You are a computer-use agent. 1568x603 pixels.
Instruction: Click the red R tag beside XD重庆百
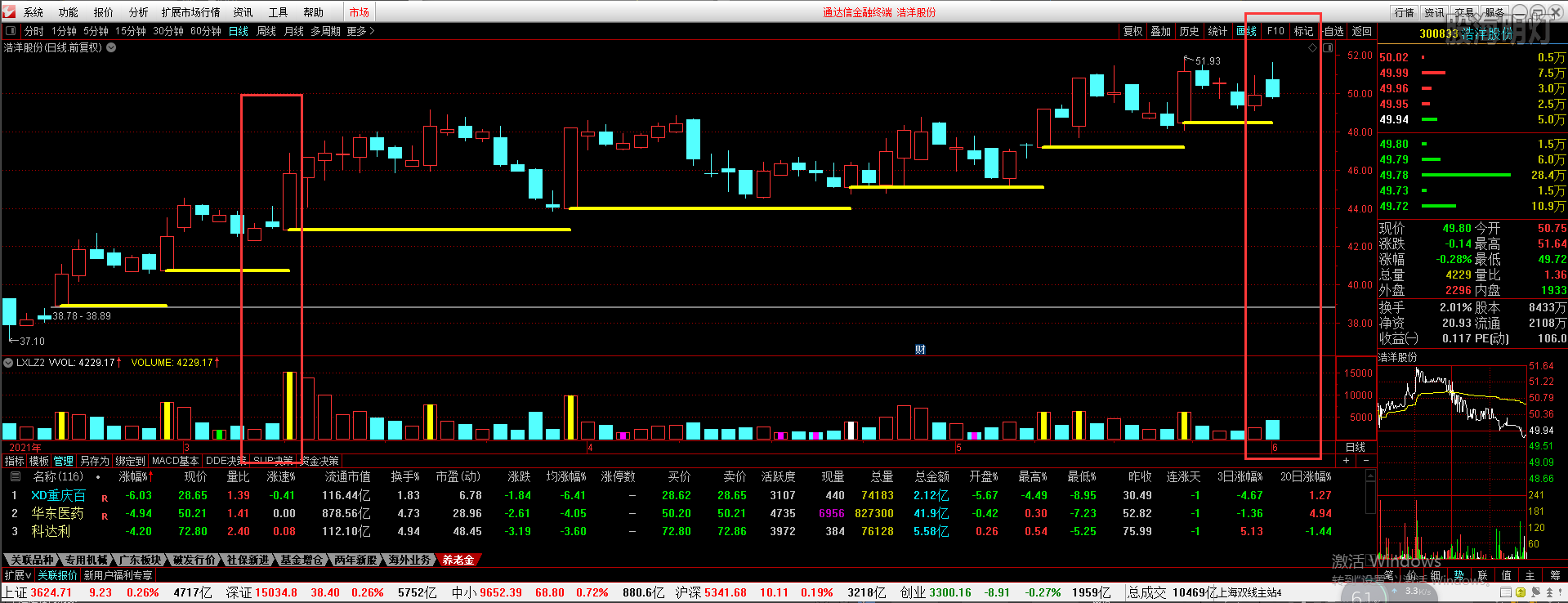click(105, 498)
